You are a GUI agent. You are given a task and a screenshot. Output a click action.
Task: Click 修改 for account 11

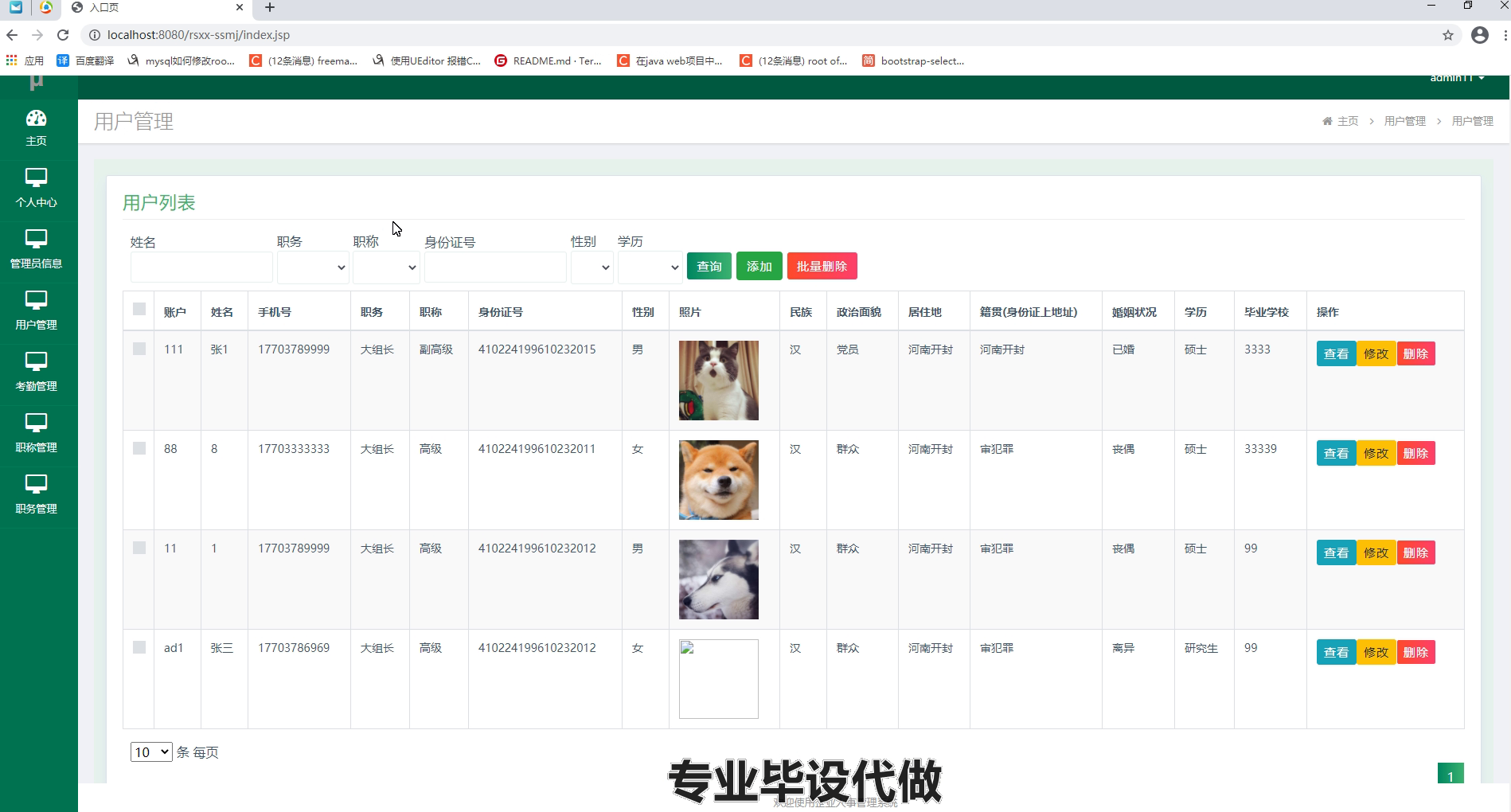(x=1376, y=552)
